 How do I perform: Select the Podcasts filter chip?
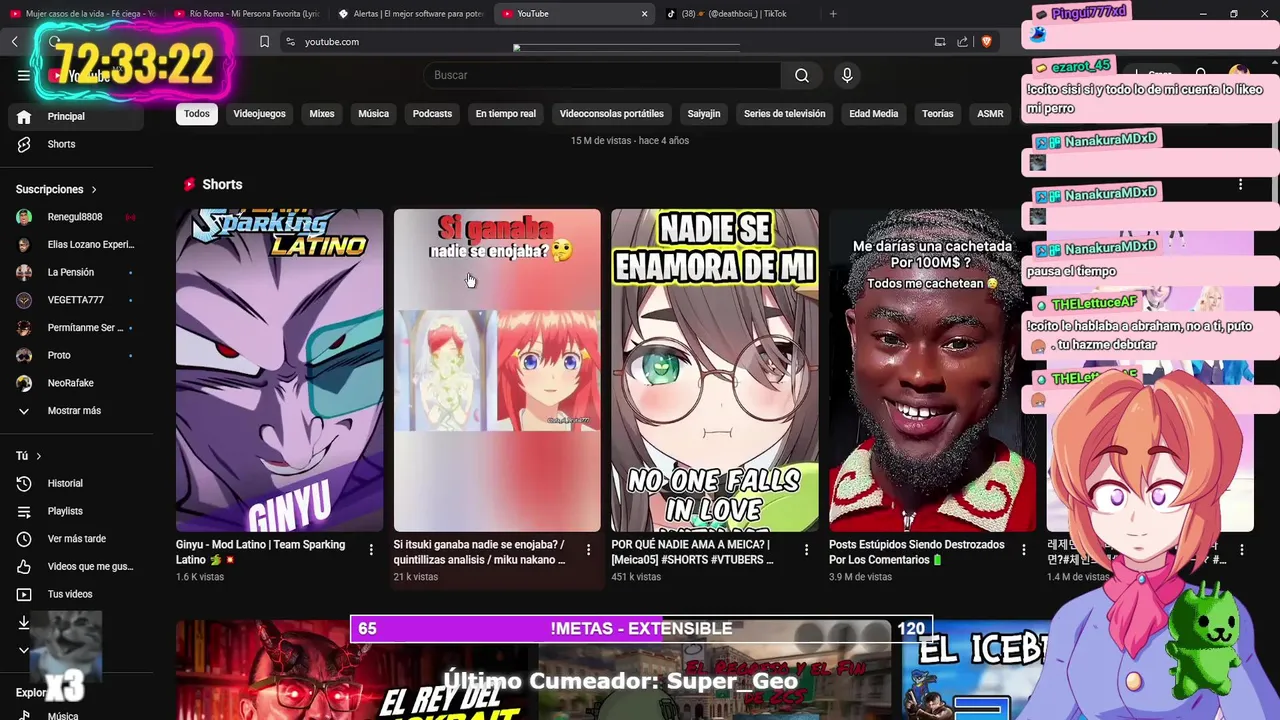pyautogui.click(x=432, y=114)
